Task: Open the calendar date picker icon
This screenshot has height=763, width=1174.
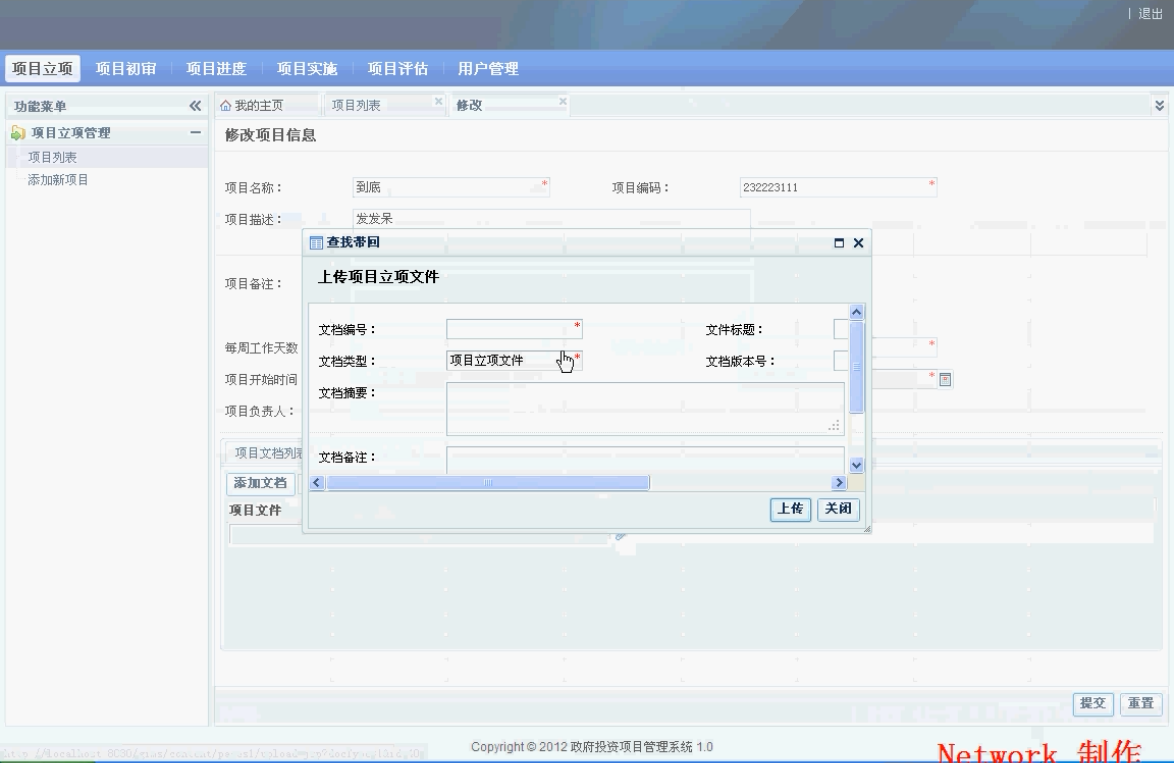Action: tap(945, 380)
